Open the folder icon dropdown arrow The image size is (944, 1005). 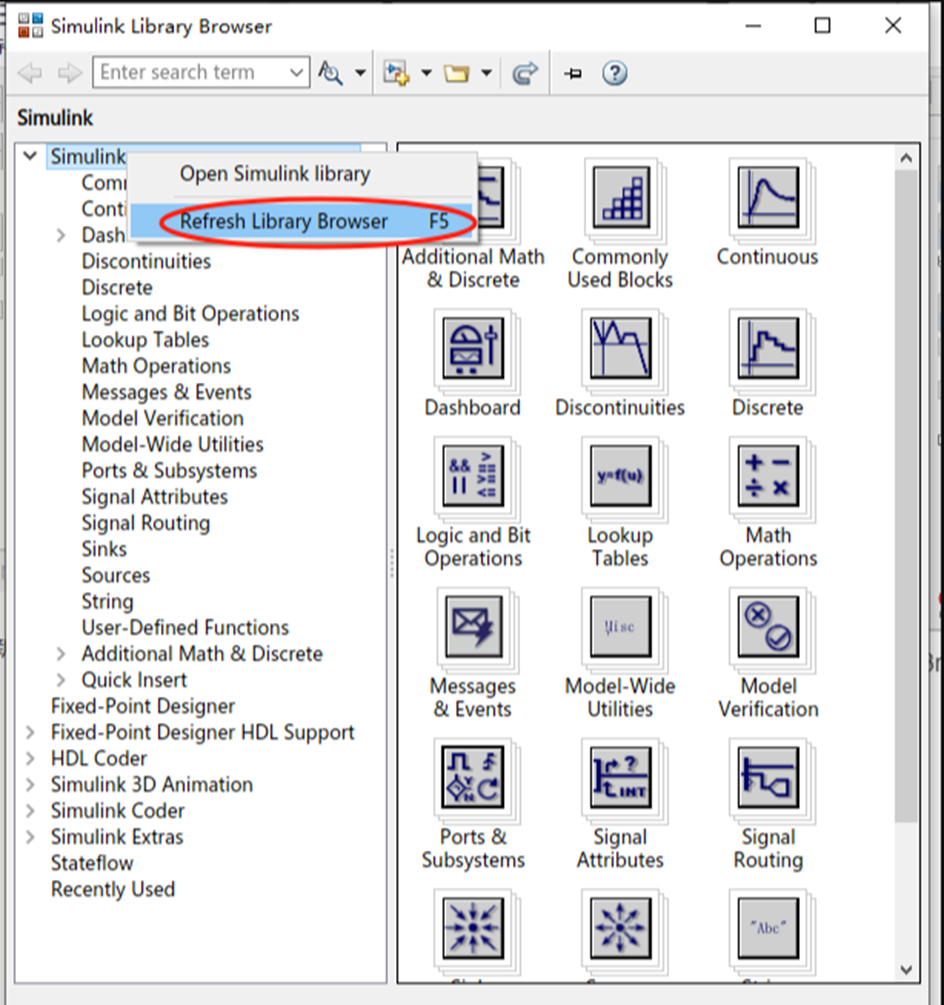point(486,73)
